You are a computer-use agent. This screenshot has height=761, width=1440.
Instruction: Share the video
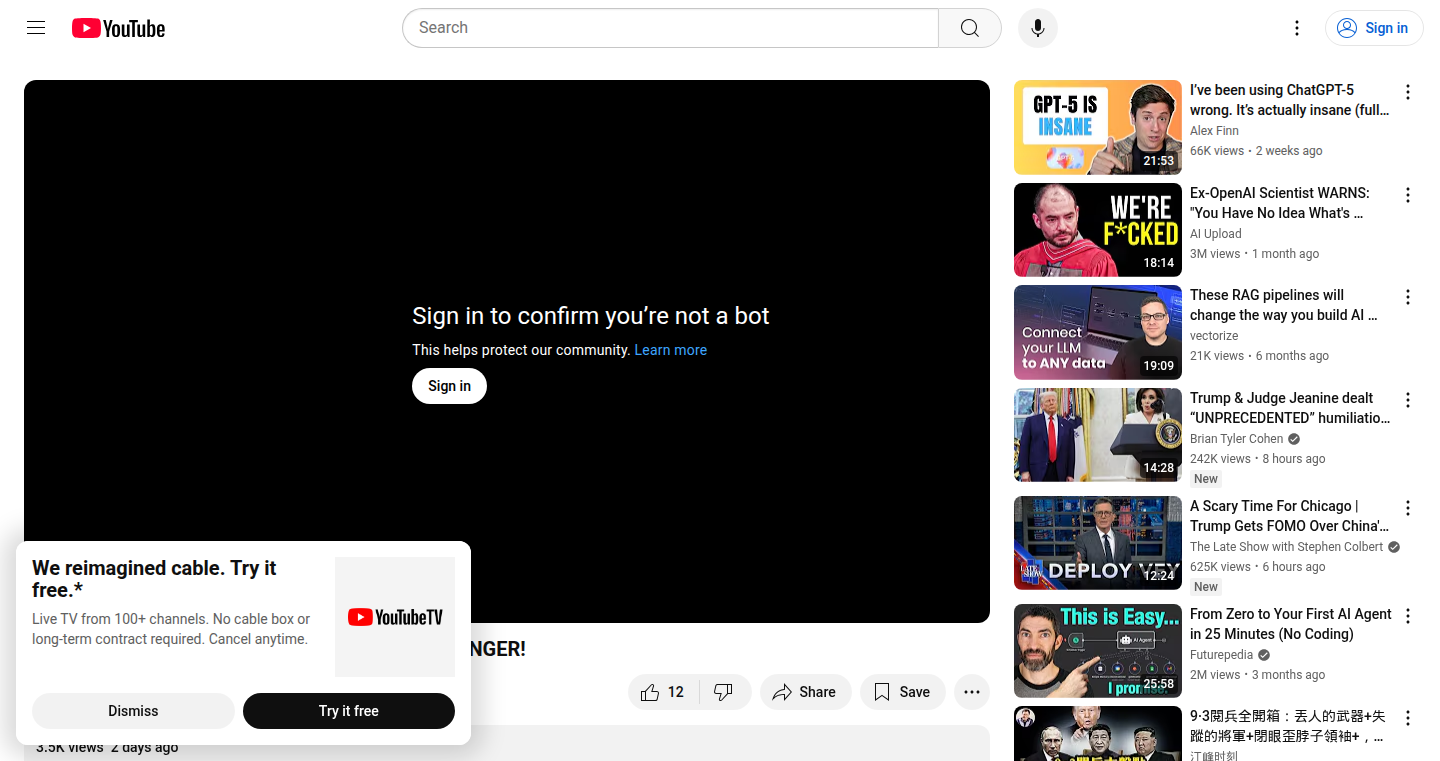(805, 692)
